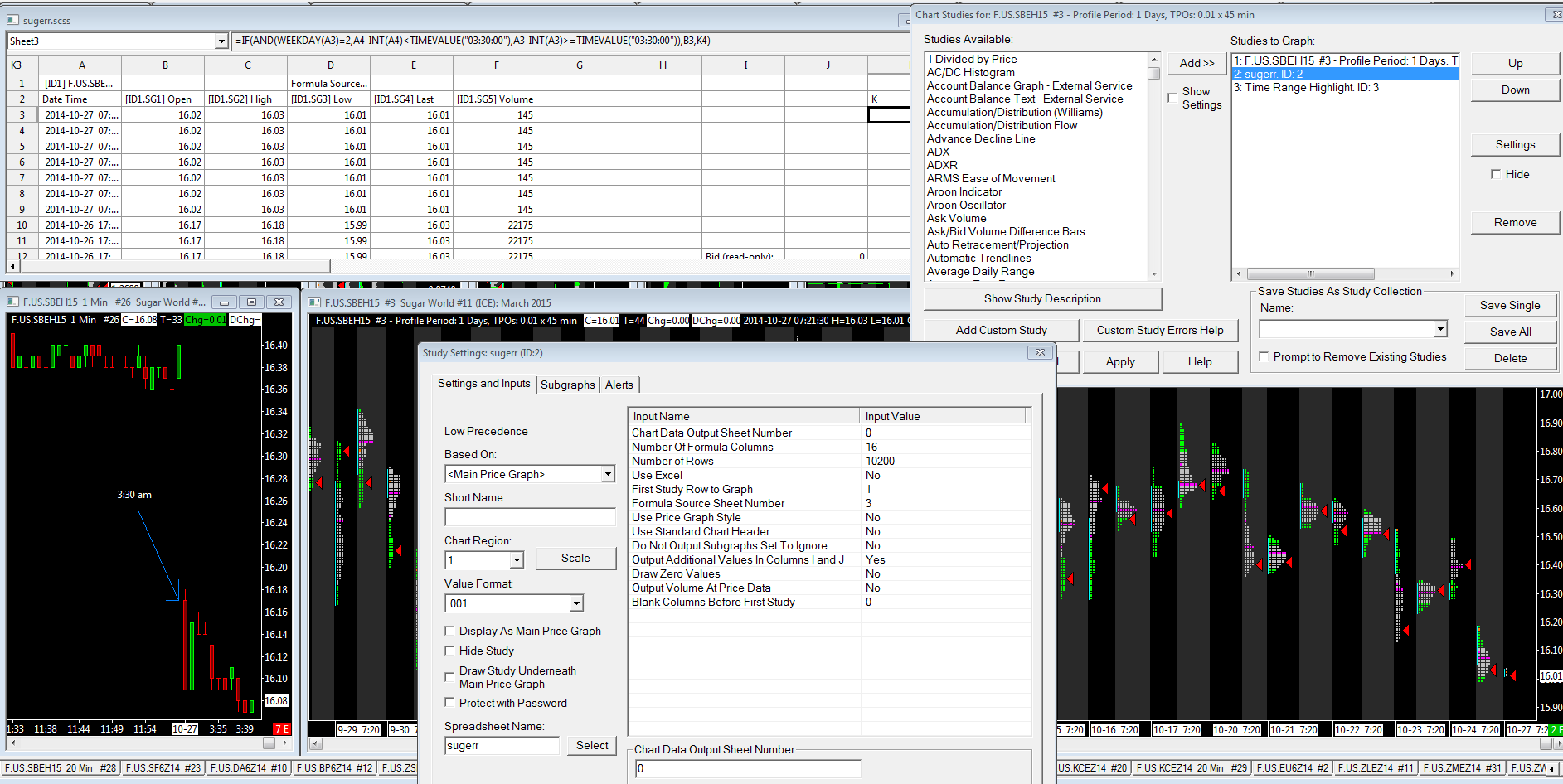Image resolution: width=1563 pixels, height=784 pixels.
Task: Open the Sheet3 name box dropdown
Action: [x=221, y=41]
